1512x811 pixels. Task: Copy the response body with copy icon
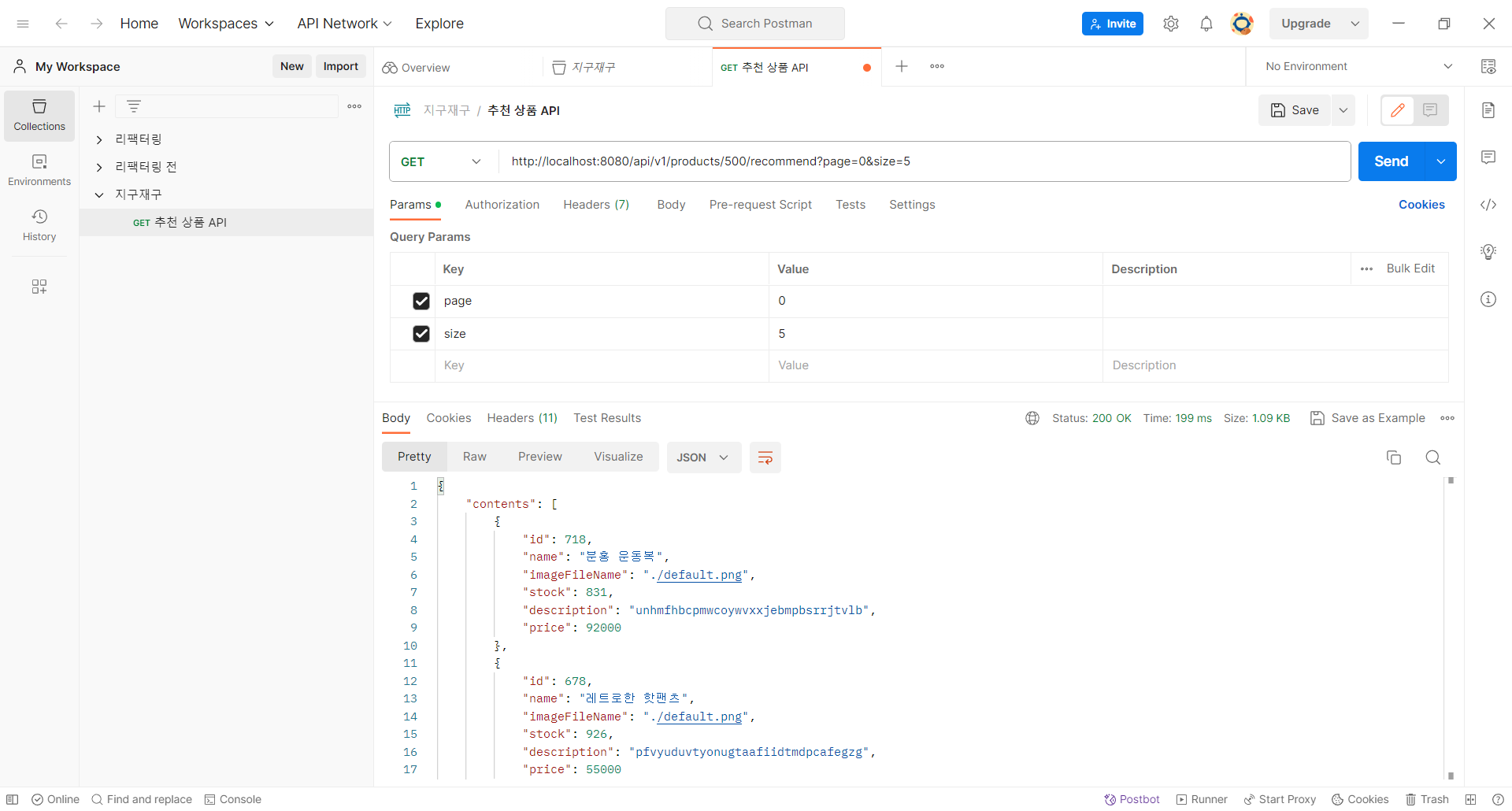1393,457
